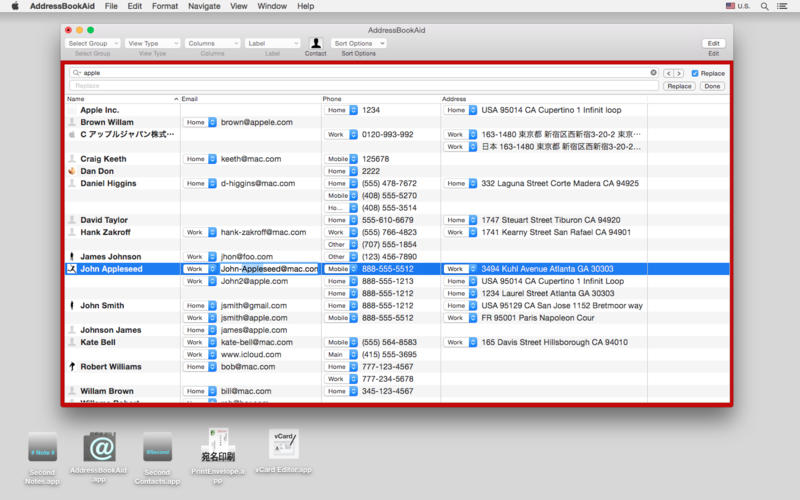Open the Select Group dropdown
The width and height of the screenshot is (800, 500).
[x=92, y=43]
